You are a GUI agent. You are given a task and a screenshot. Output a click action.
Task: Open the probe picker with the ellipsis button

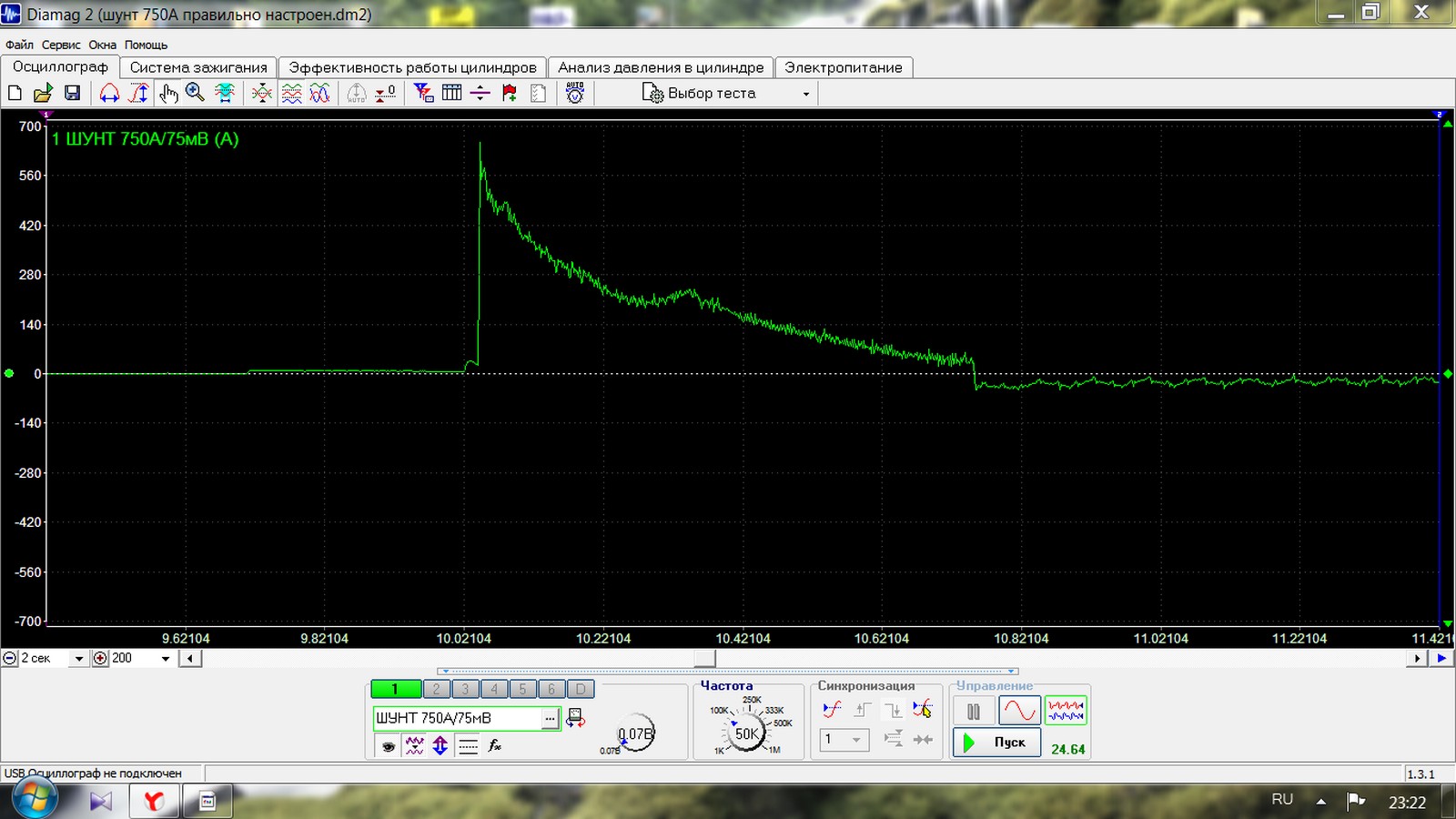(x=550, y=718)
